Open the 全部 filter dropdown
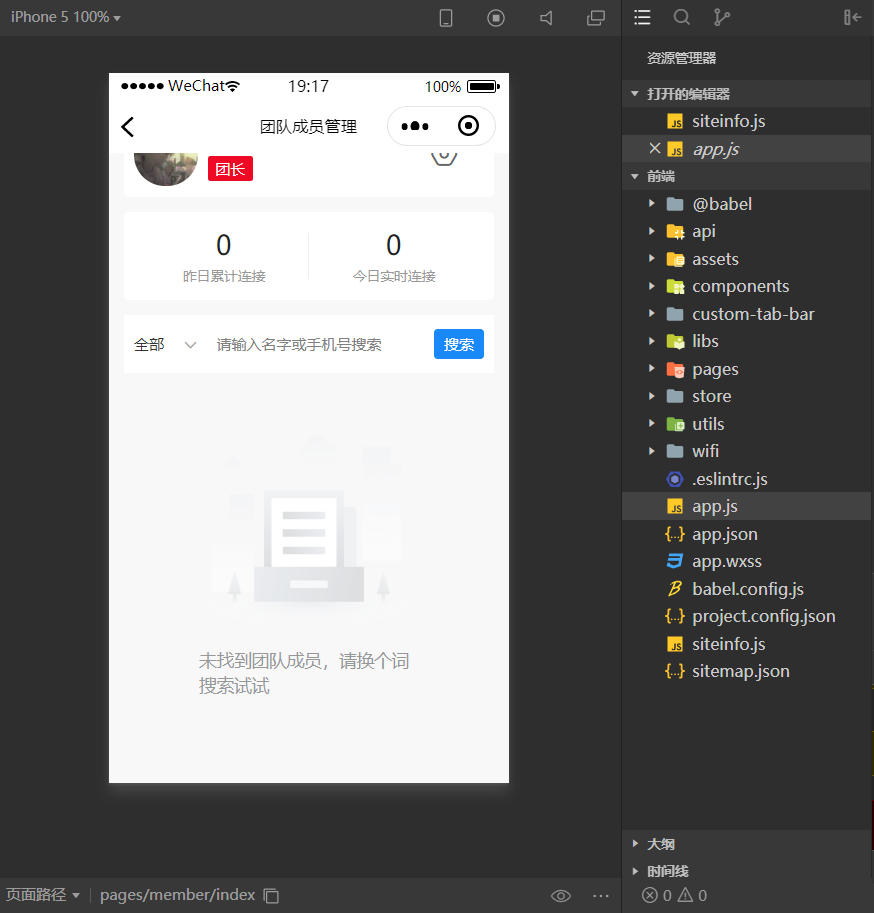The width and height of the screenshot is (874, 913). [x=165, y=345]
